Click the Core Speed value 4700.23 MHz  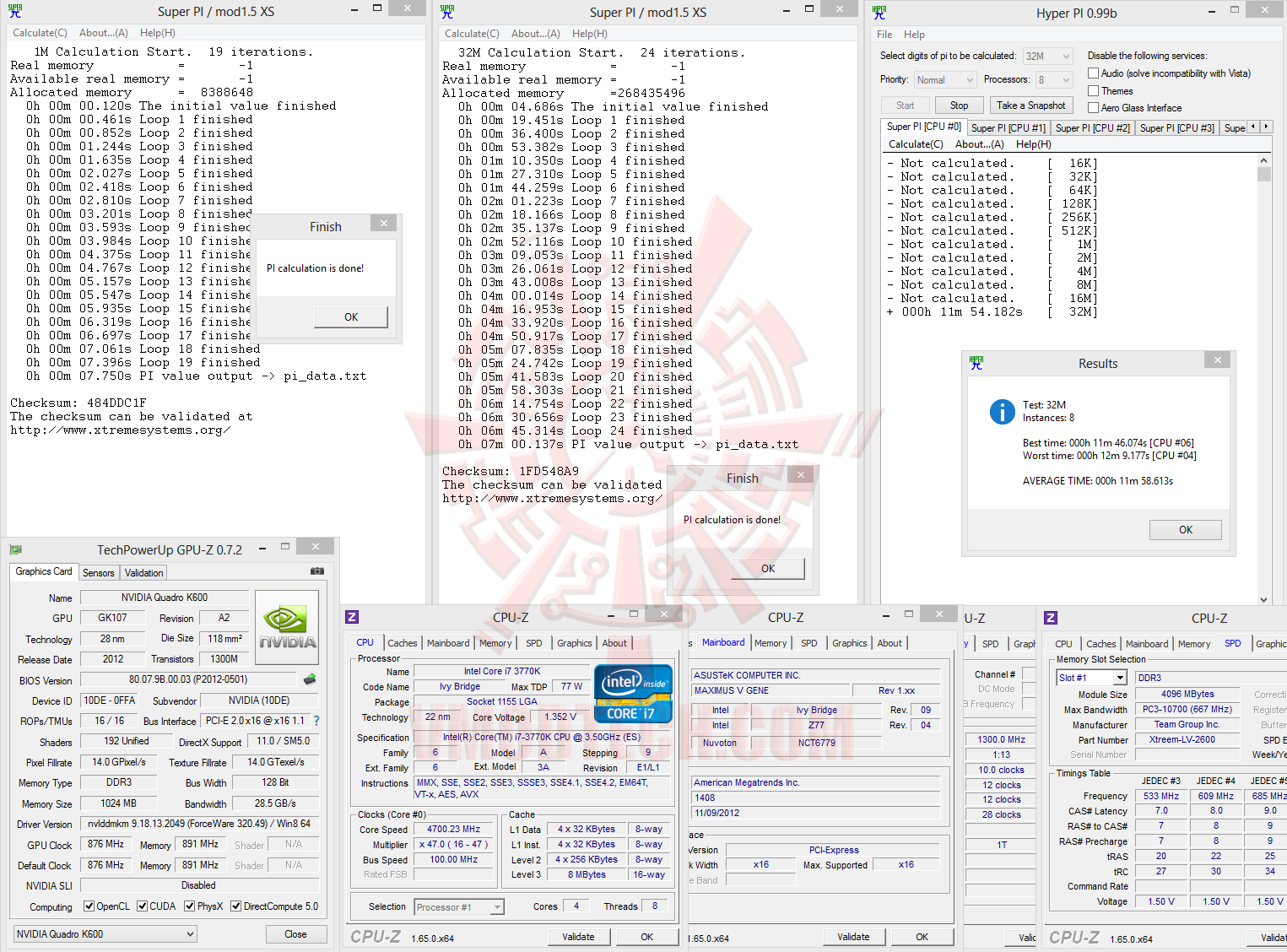[454, 829]
